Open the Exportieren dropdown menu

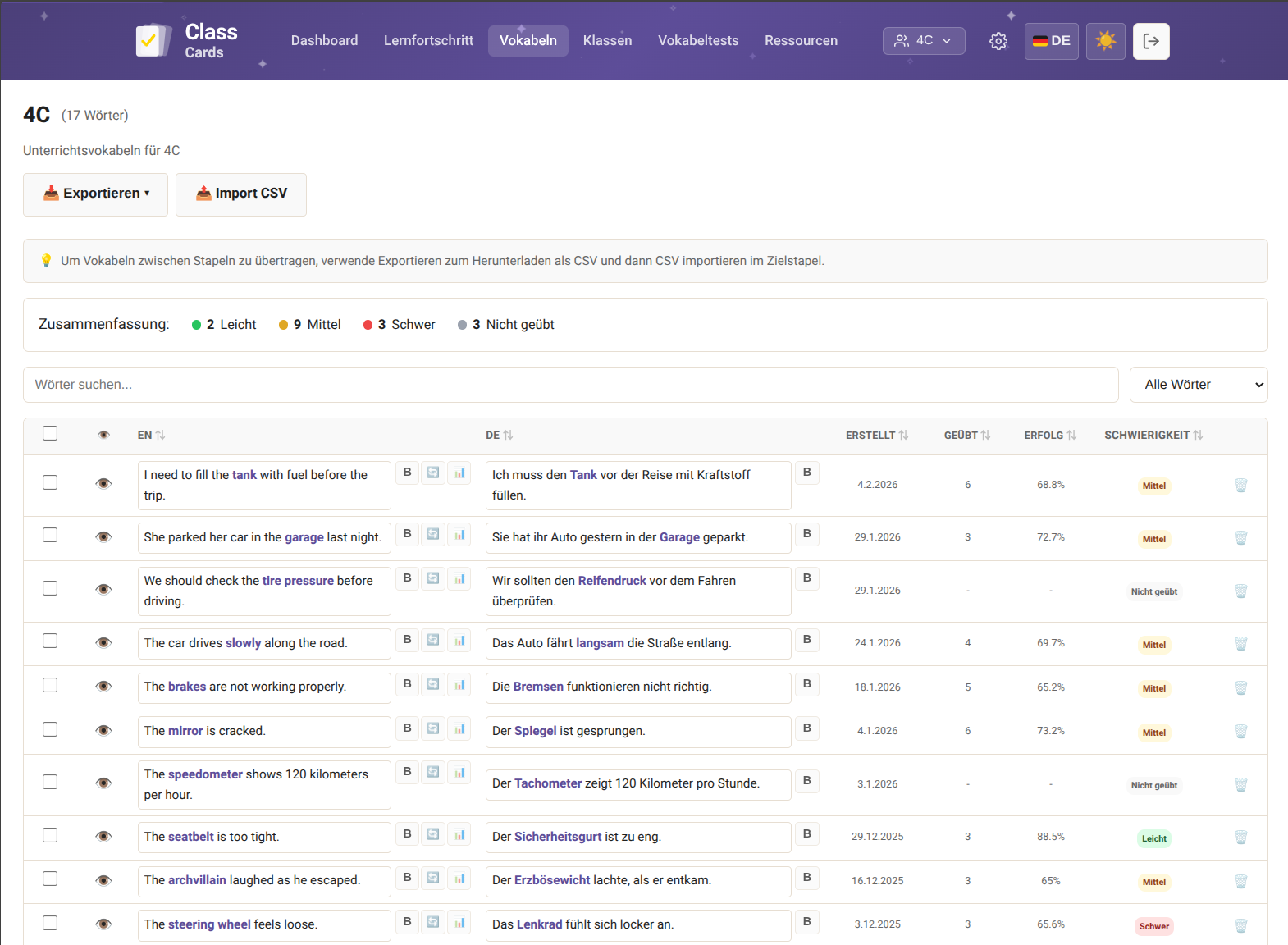[x=96, y=194]
